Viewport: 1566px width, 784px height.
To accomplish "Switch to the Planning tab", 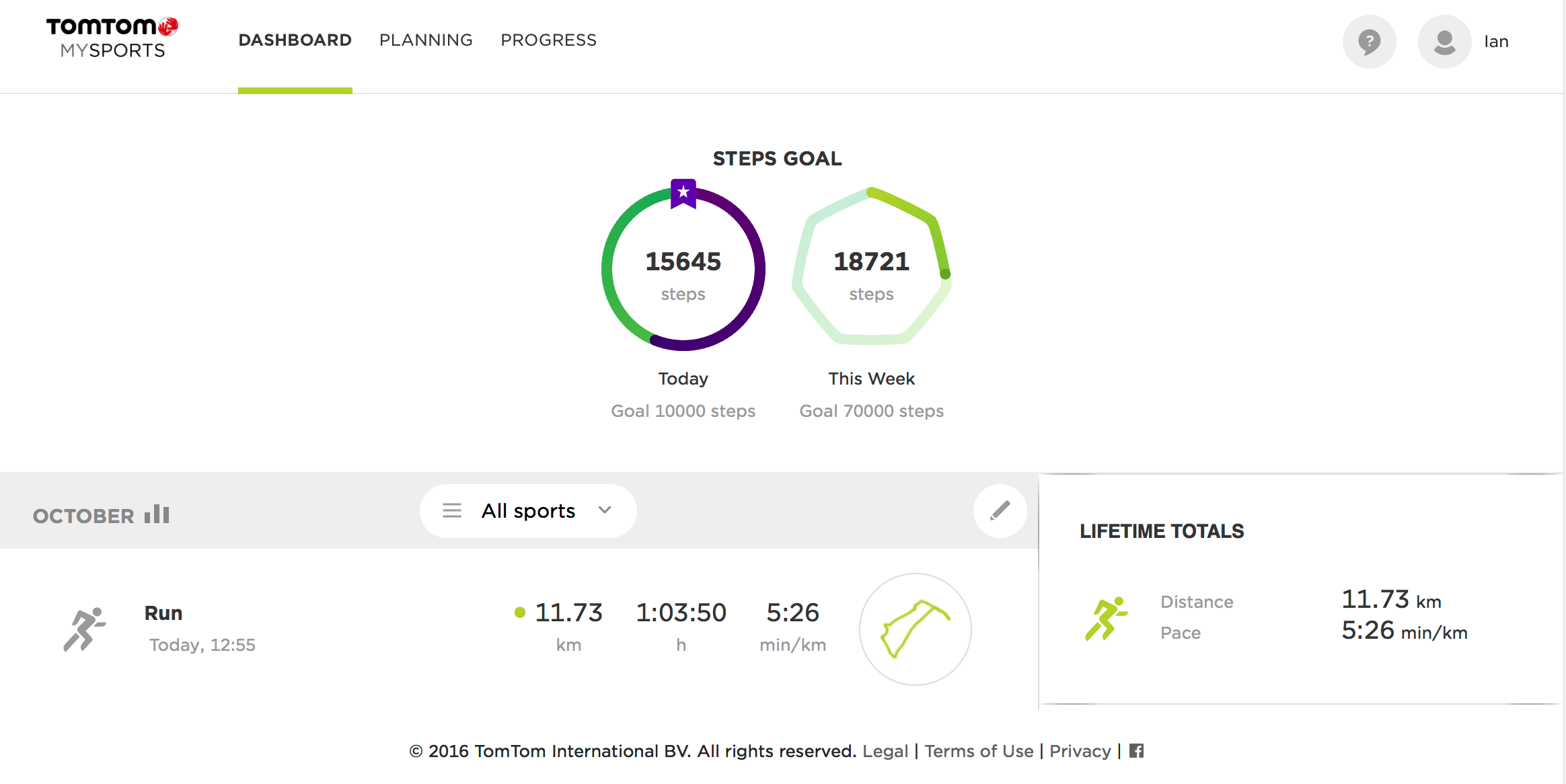I will tap(426, 40).
